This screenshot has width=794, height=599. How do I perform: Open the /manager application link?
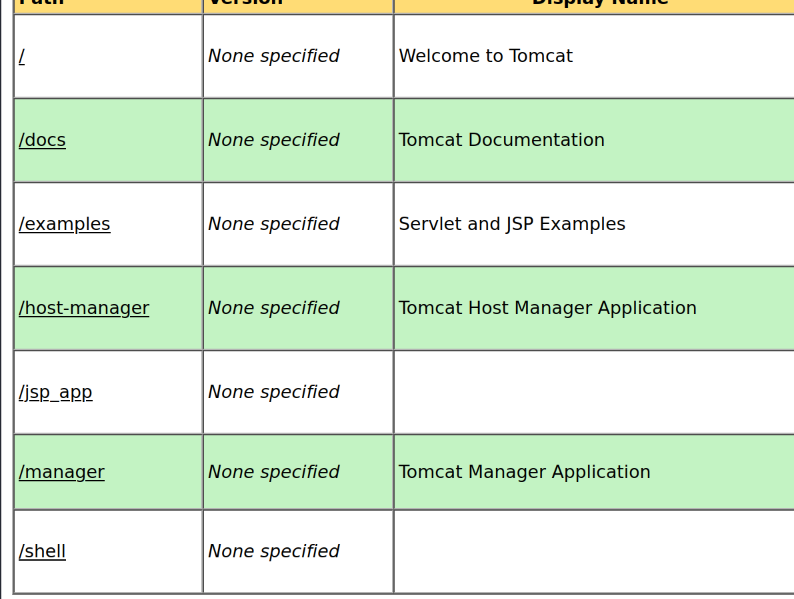point(61,473)
